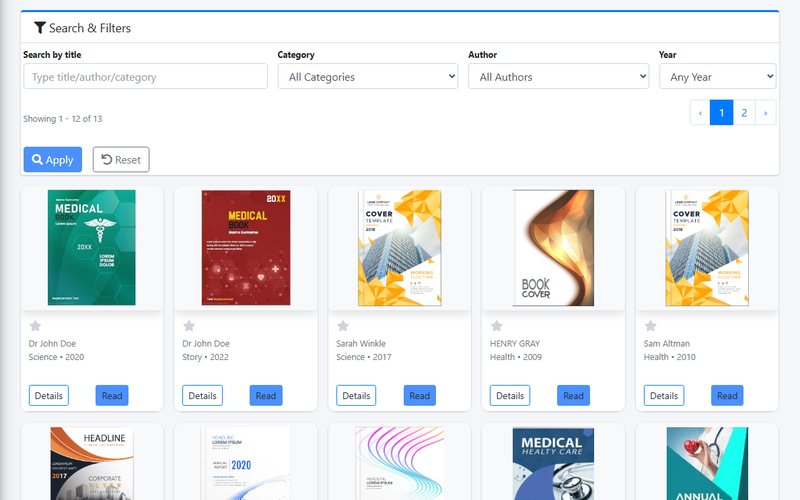Click the Headline 2017 Corporate cover
The width and height of the screenshot is (800, 500).
tap(92, 463)
